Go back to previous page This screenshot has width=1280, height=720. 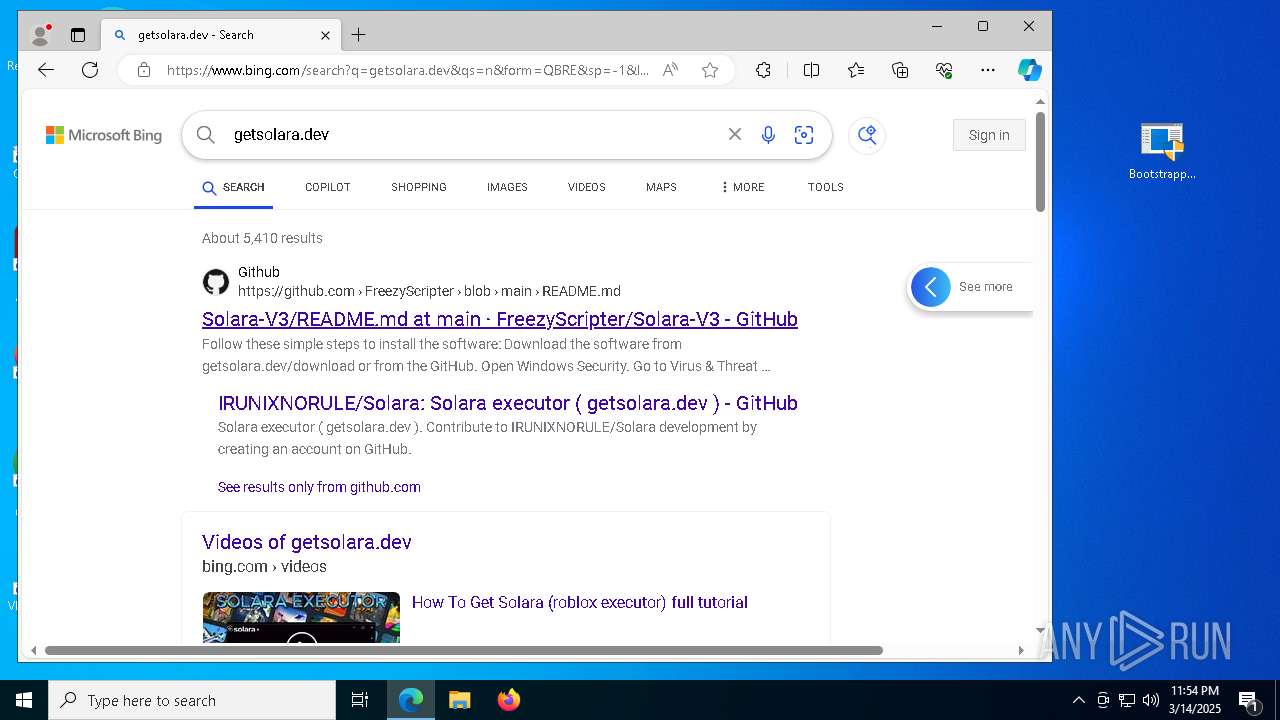pyautogui.click(x=46, y=70)
